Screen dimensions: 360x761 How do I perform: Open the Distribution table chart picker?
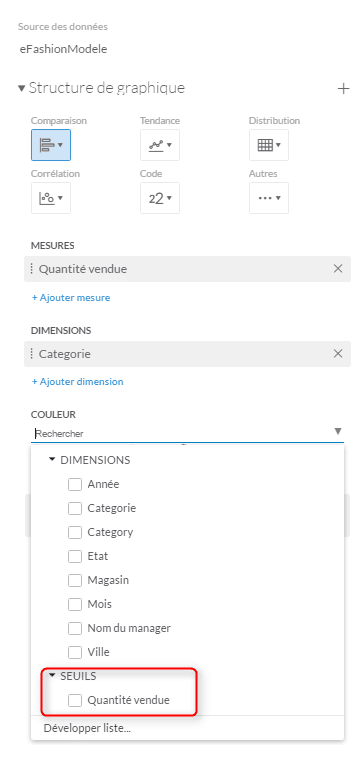(269, 145)
